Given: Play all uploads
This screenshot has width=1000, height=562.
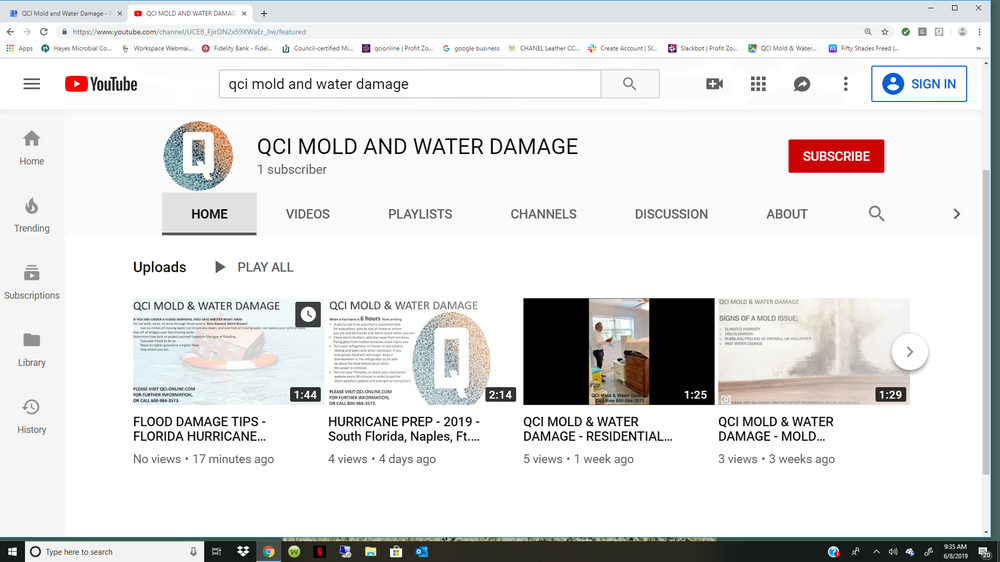Looking at the screenshot, I should pos(254,267).
